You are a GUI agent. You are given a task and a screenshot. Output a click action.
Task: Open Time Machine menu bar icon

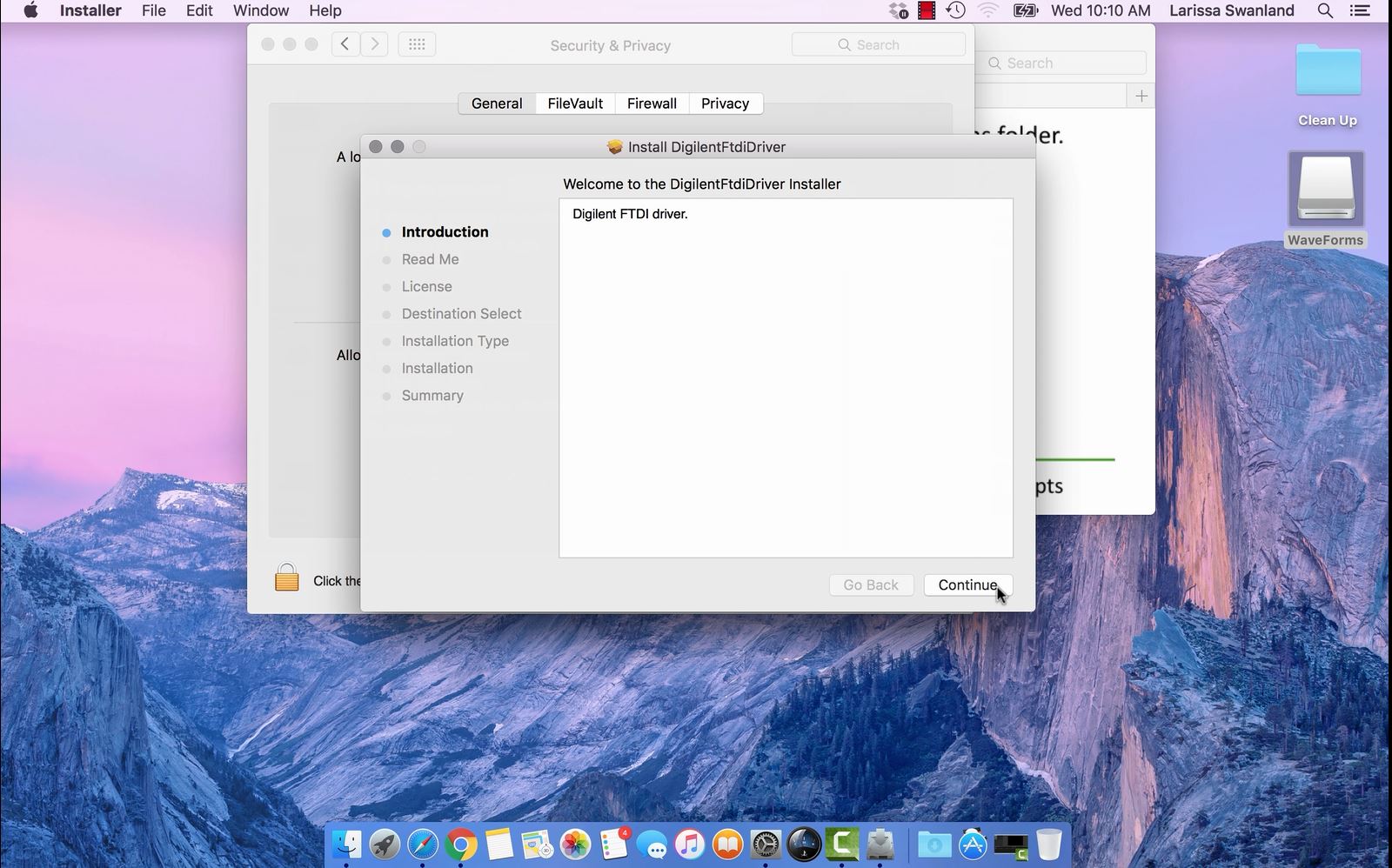coord(955,10)
